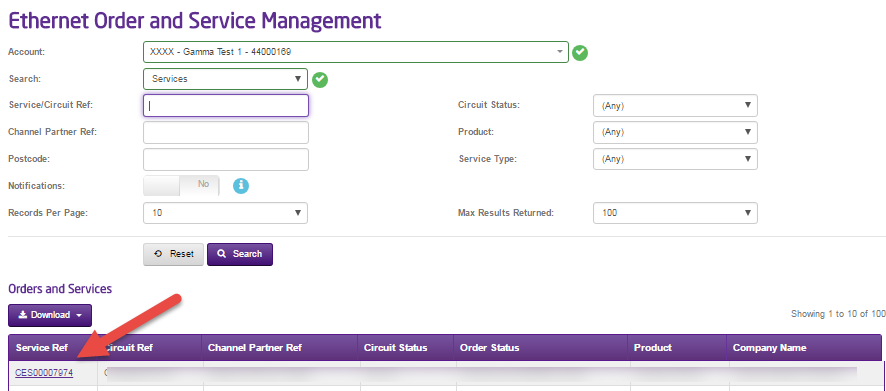This screenshot has width=886, height=391.
Task: Open the Records Per Page dropdown
Action: pos(225,213)
